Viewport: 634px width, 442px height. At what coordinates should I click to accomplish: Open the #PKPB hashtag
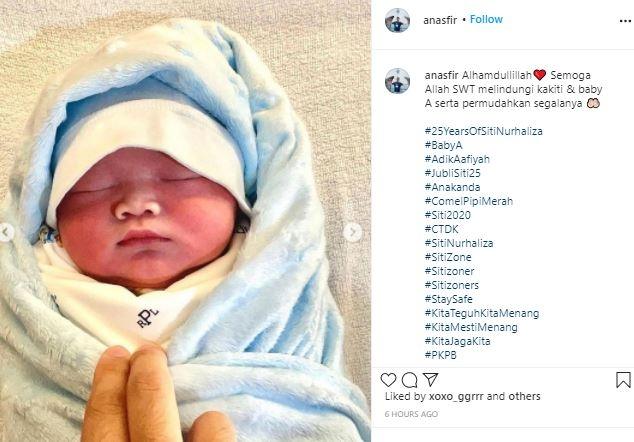click(x=440, y=355)
